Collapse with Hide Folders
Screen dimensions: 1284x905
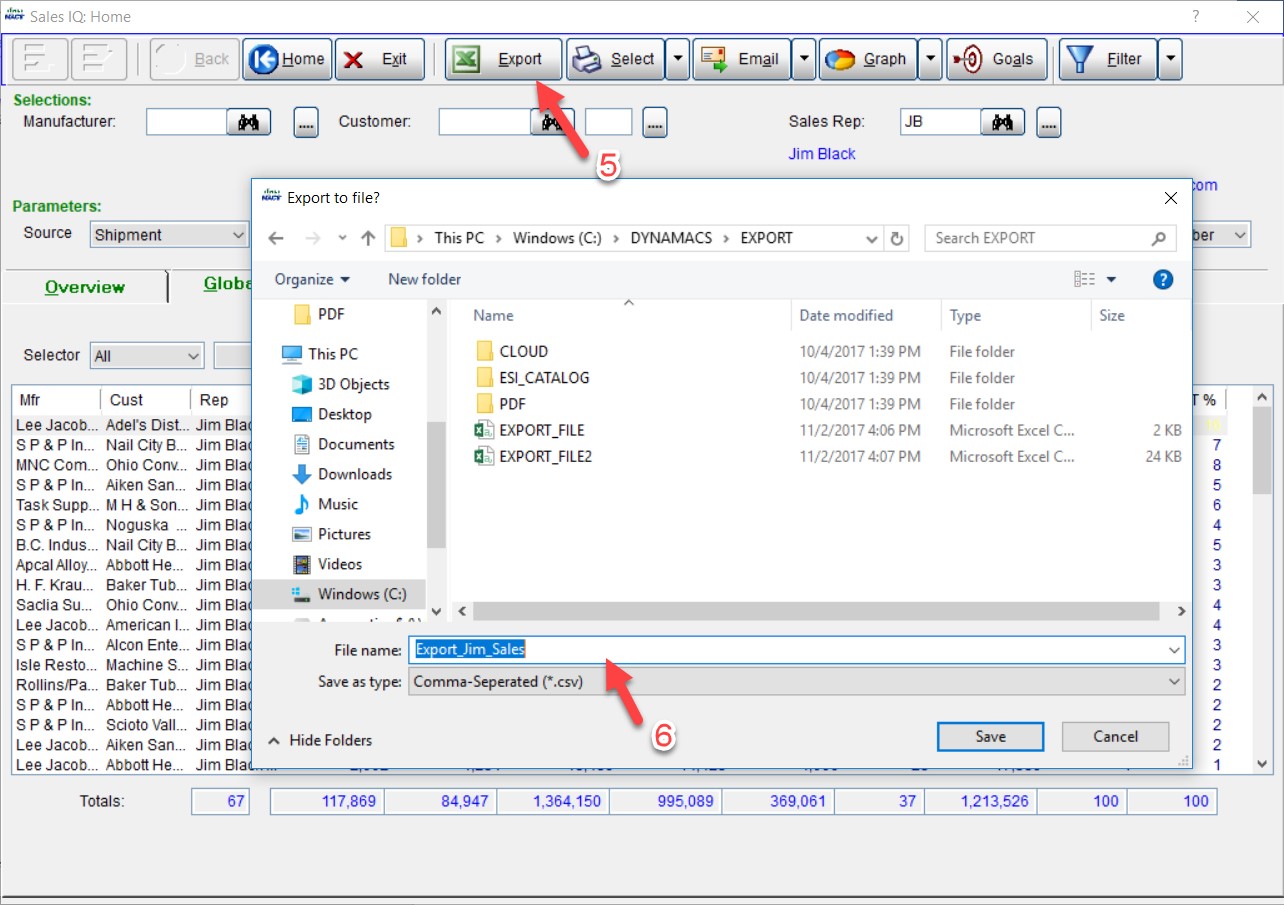pyautogui.click(x=320, y=741)
